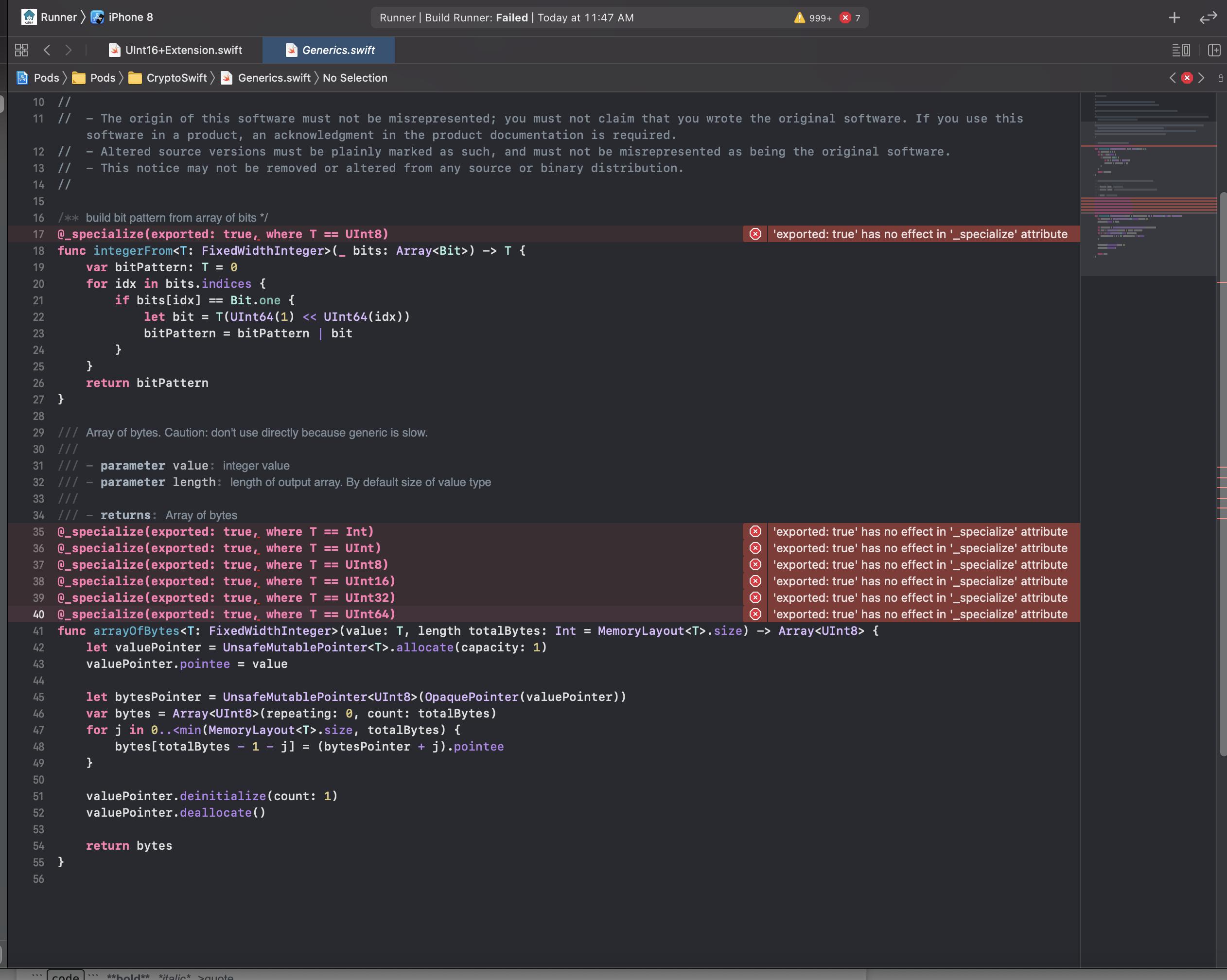Click line number 18 in gutter
1227x980 pixels.
pyautogui.click(x=38, y=251)
